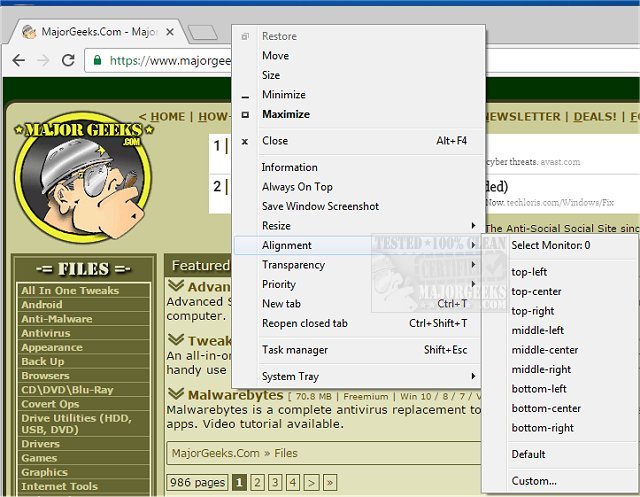Go to page 4 of files

[293, 483]
